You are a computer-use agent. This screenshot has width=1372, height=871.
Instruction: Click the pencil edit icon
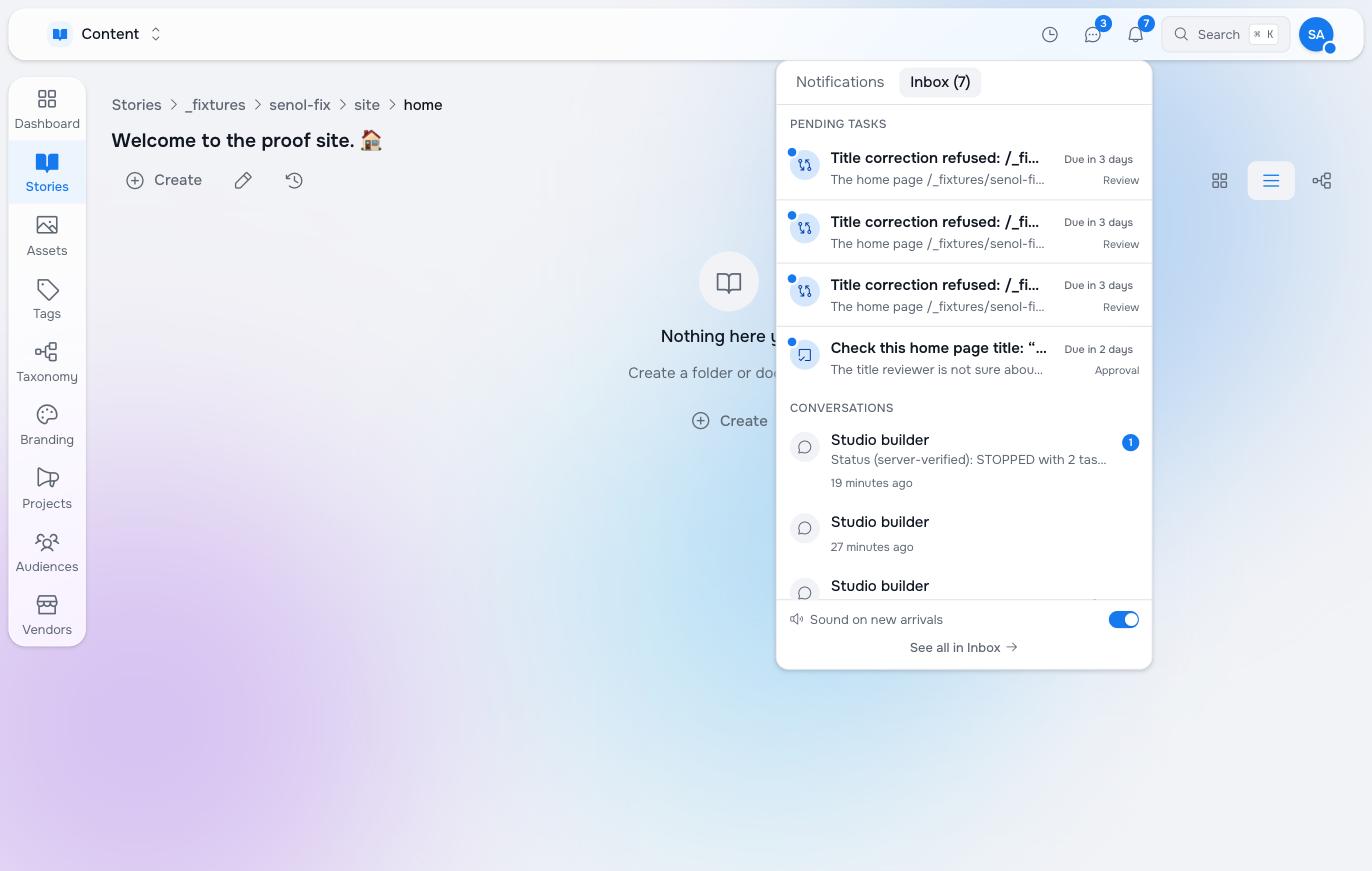click(243, 180)
